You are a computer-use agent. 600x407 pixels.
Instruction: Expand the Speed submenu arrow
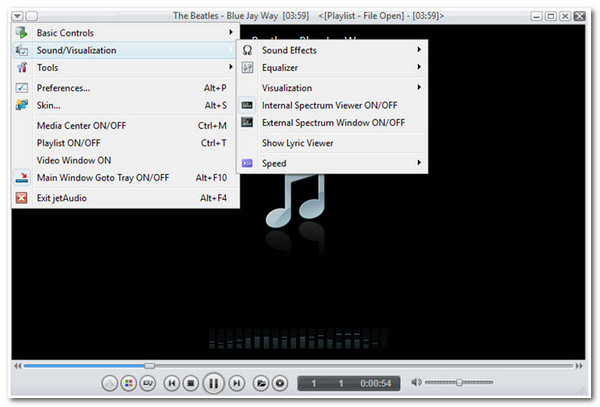click(x=419, y=163)
